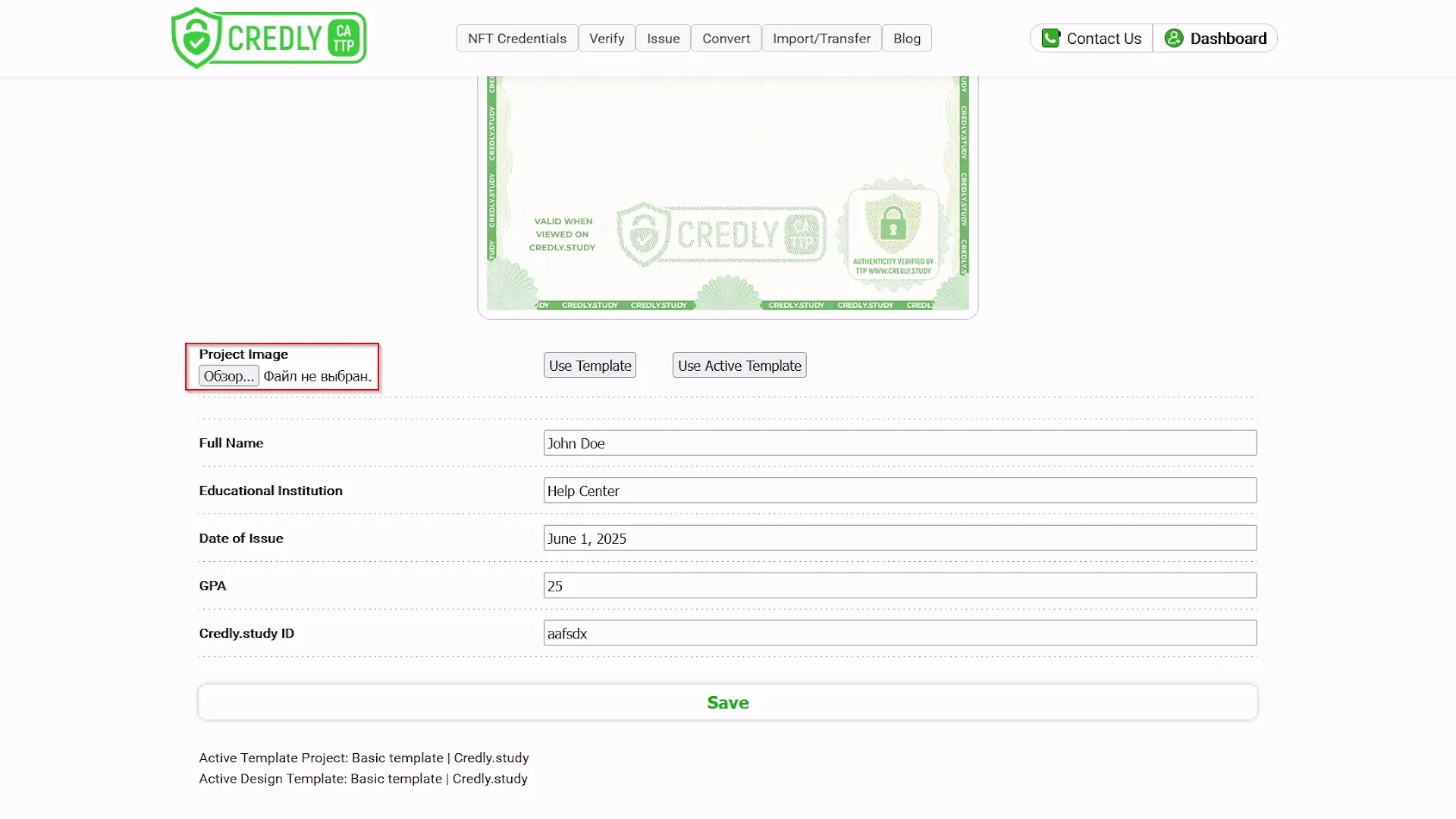Save the certificate form

(728, 702)
